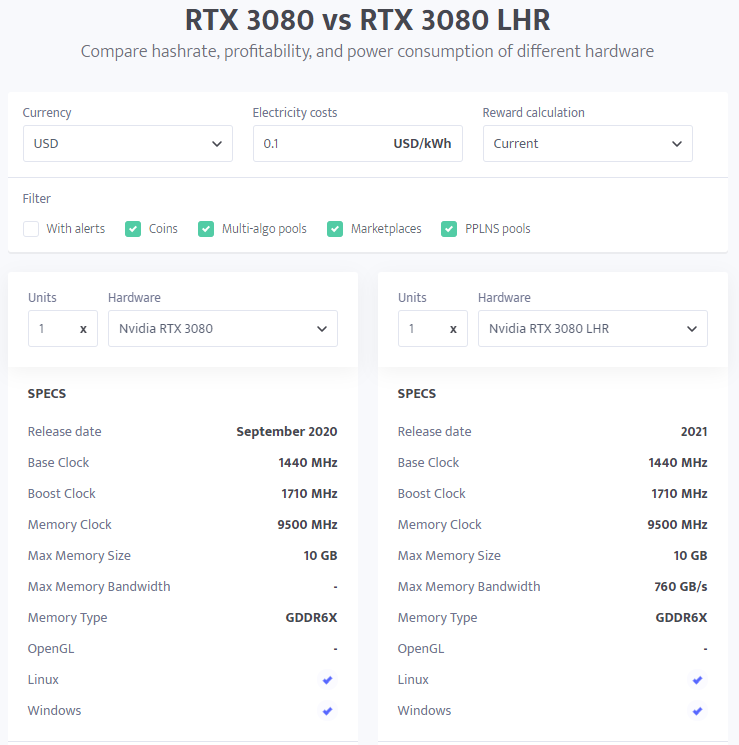
Task: Open the Reward calculation Current dropdown
Action: click(588, 143)
